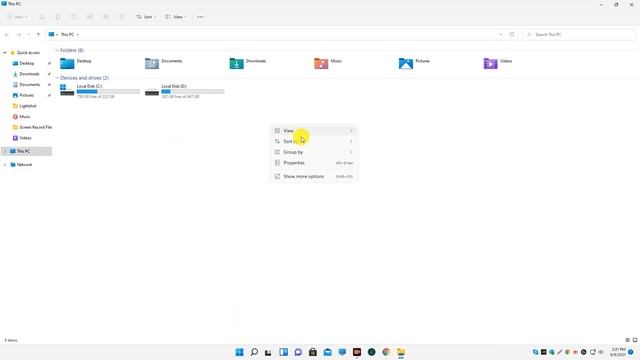The height and width of the screenshot is (360, 640).
Task: Select Music in navigation pane
Action: (24, 116)
